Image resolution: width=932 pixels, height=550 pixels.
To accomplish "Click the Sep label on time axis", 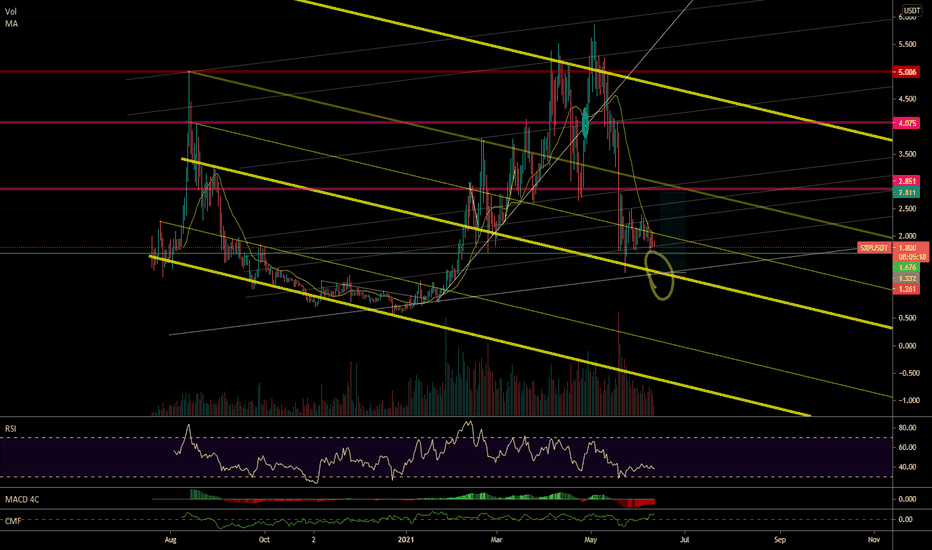I will [x=780, y=540].
